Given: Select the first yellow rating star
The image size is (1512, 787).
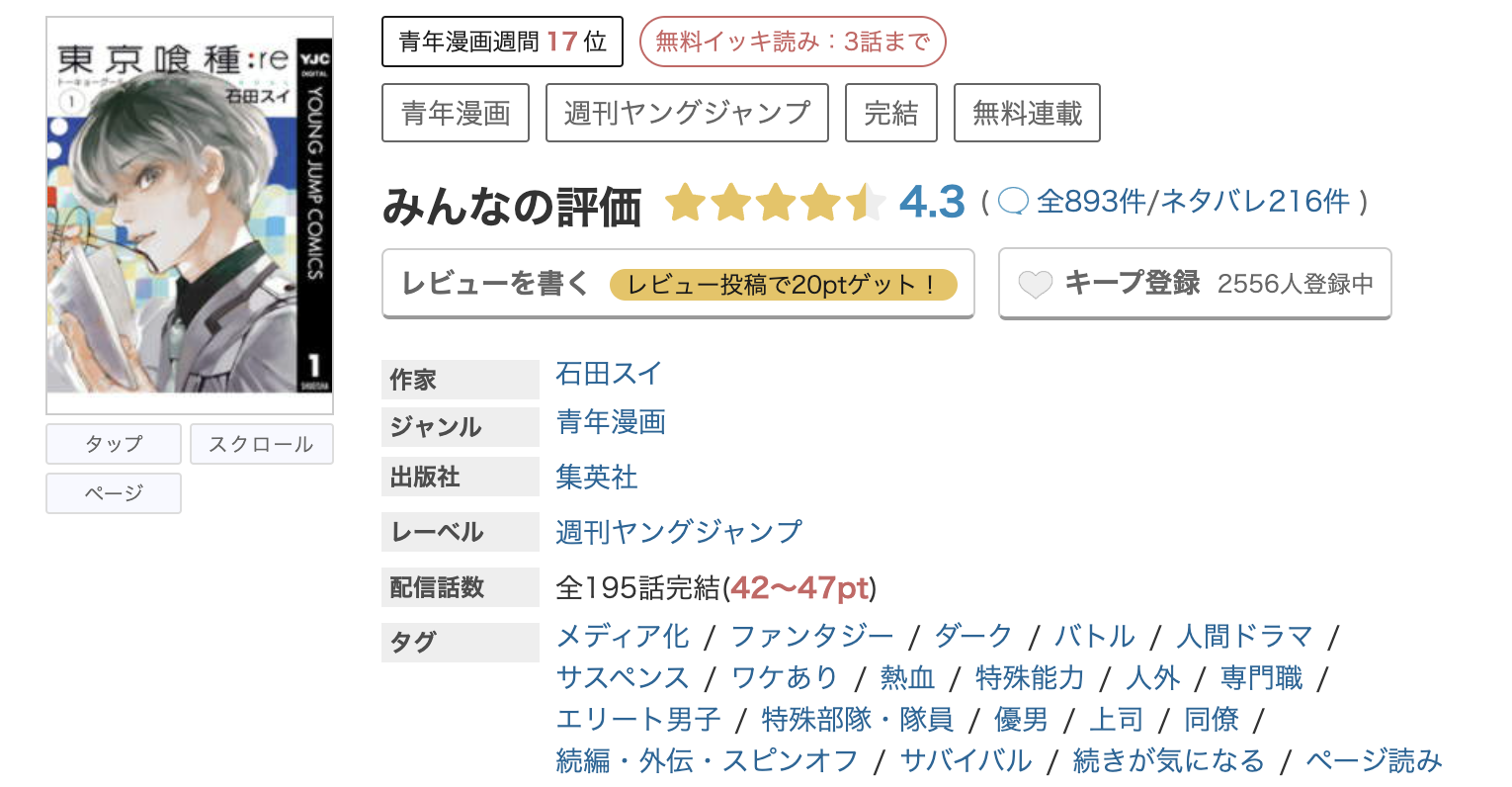Looking at the screenshot, I should (x=686, y=202).
